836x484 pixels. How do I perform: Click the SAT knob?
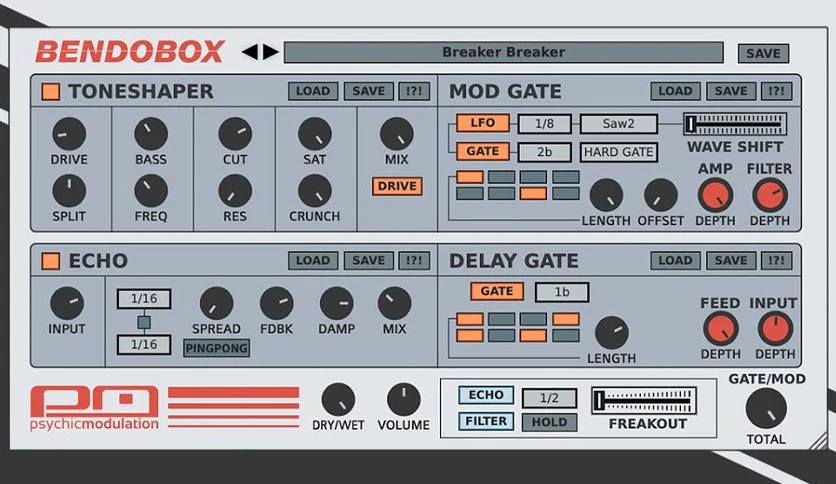click(315, 134)
